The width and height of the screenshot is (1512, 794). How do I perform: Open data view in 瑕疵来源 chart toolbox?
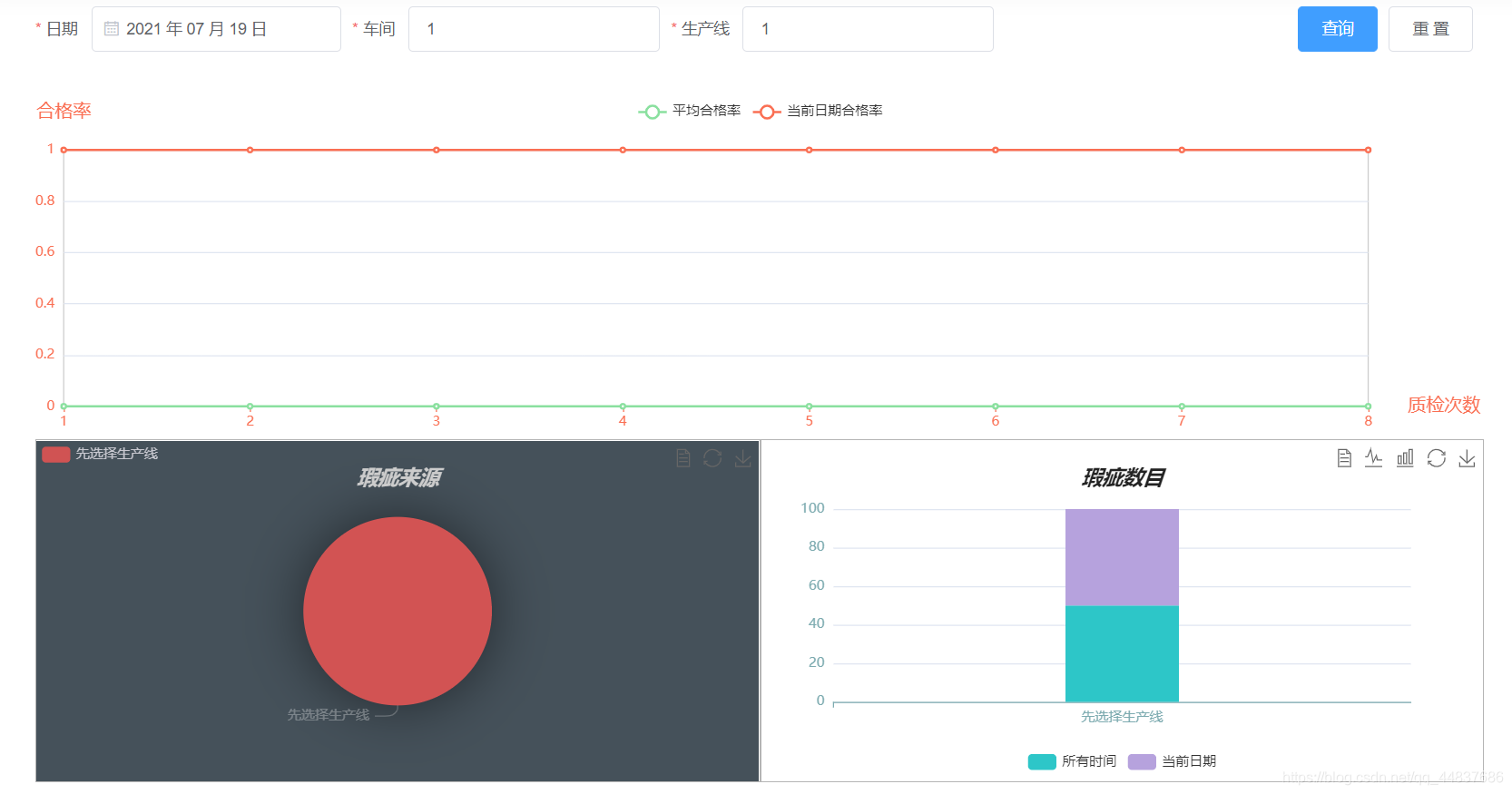(683, 458)
